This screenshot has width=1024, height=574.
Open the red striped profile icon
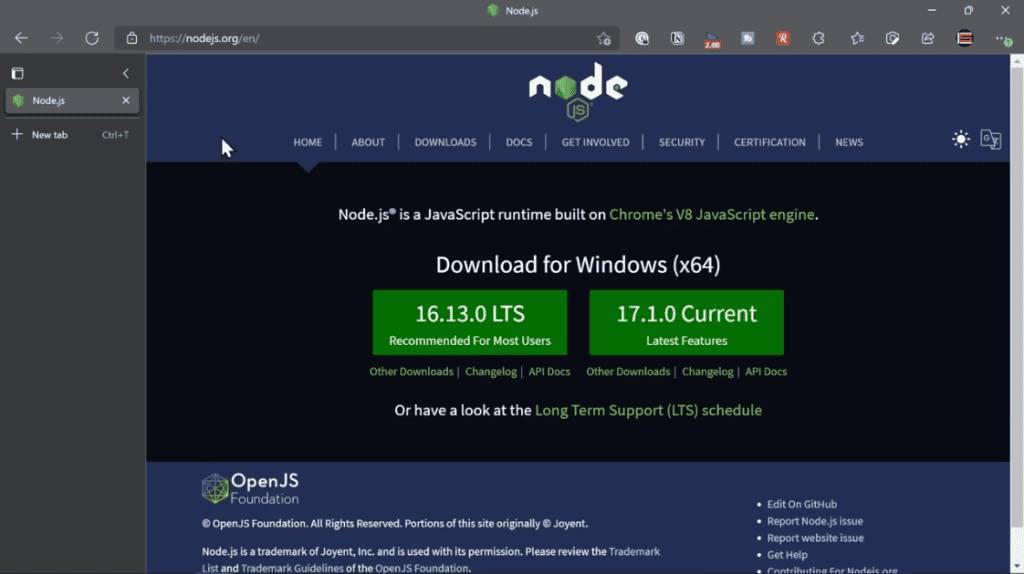tap(965, 39)
